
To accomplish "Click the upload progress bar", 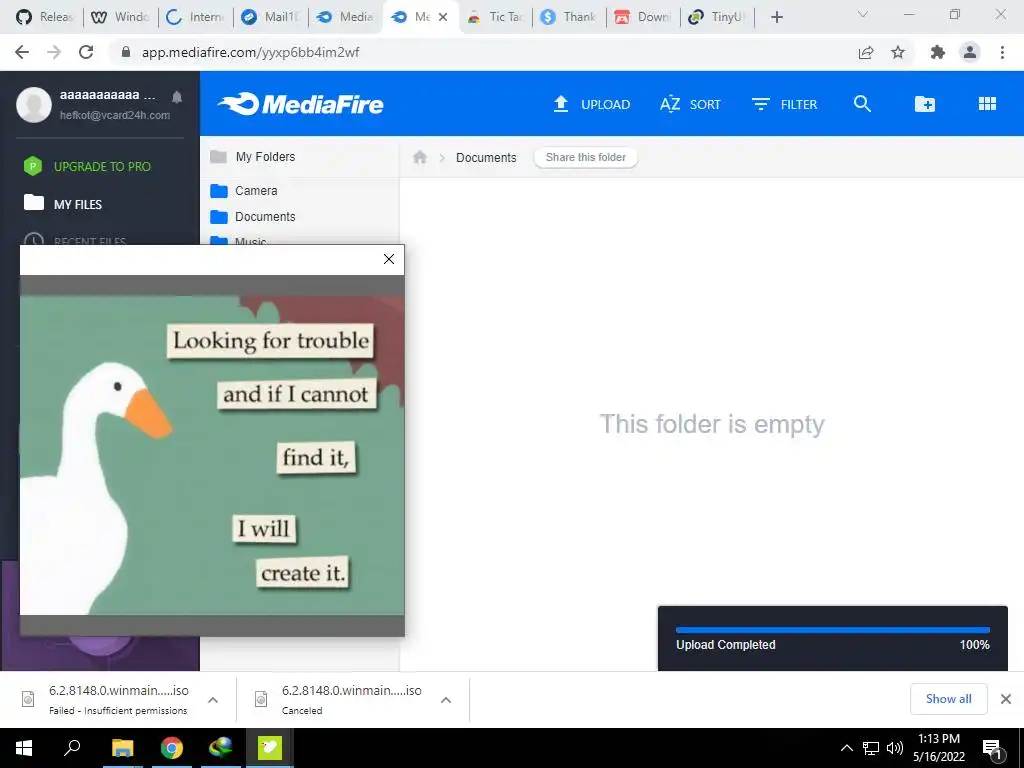I will (x=833, y=630).
